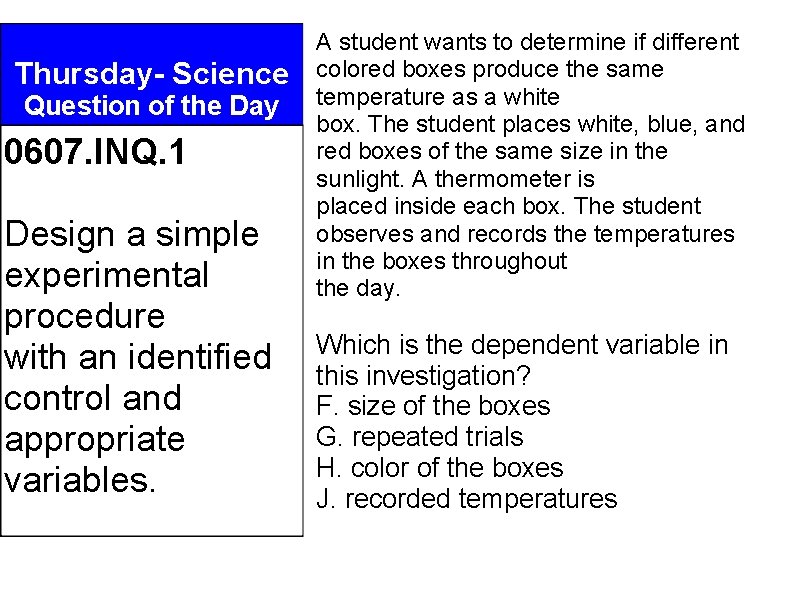Pick answer H, color of the boxes

pos(439,468)
